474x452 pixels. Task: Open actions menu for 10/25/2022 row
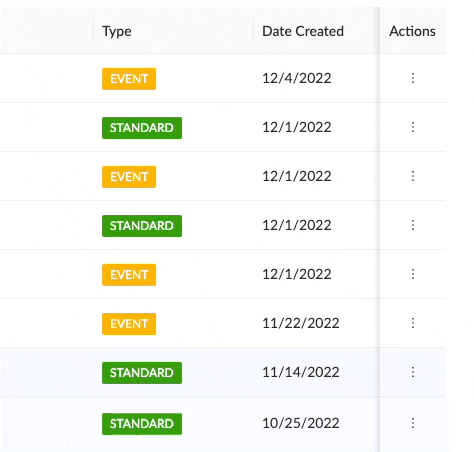pyautogui.click(x=413, y=423)
